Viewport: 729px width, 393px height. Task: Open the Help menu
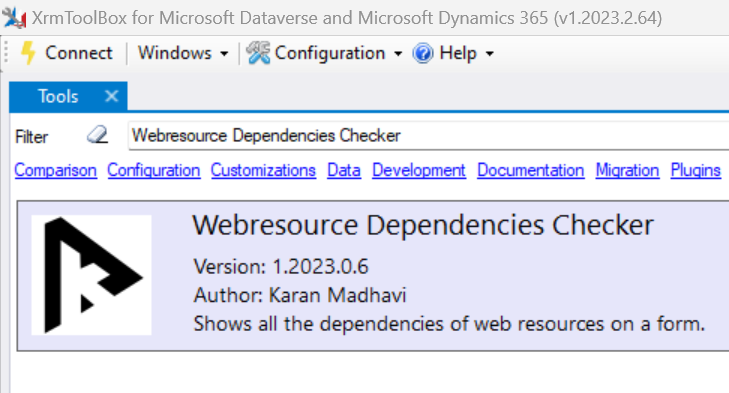point(458,53)
